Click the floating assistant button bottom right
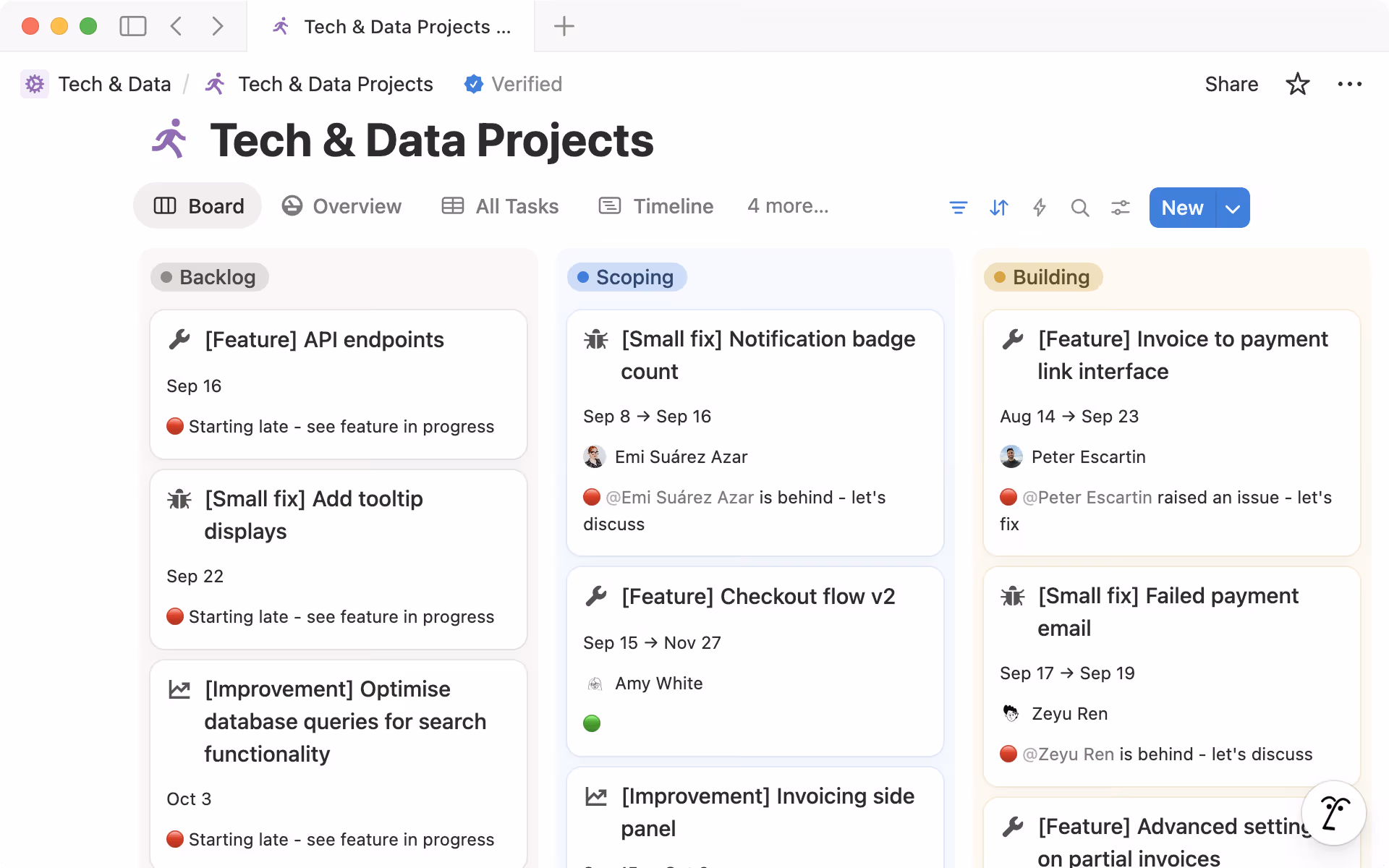Screen dimensions: 1389x868 click(1333, 812)
